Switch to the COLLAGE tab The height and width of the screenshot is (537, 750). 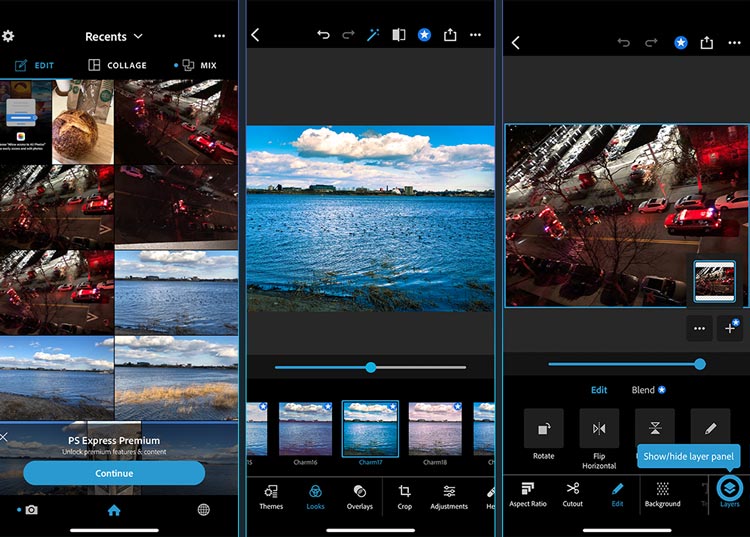[x=118, y=66]
